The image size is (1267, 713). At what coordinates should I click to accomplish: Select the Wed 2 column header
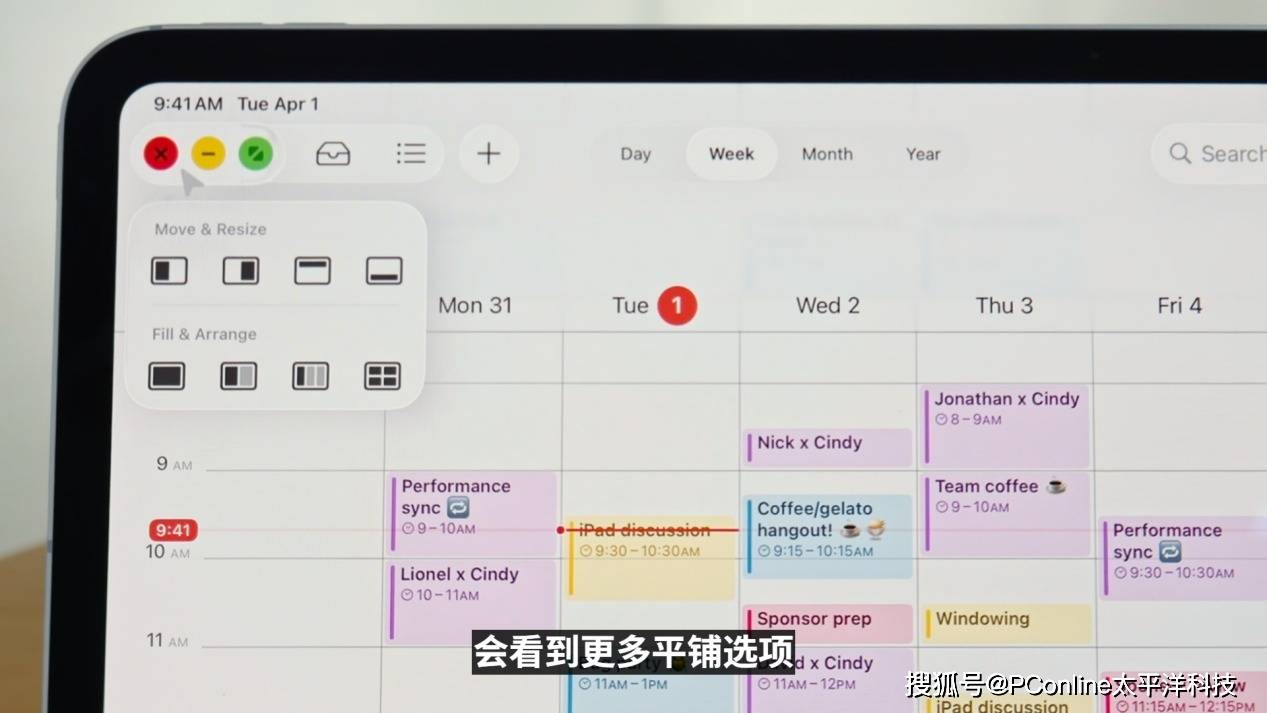click(827, 305)
